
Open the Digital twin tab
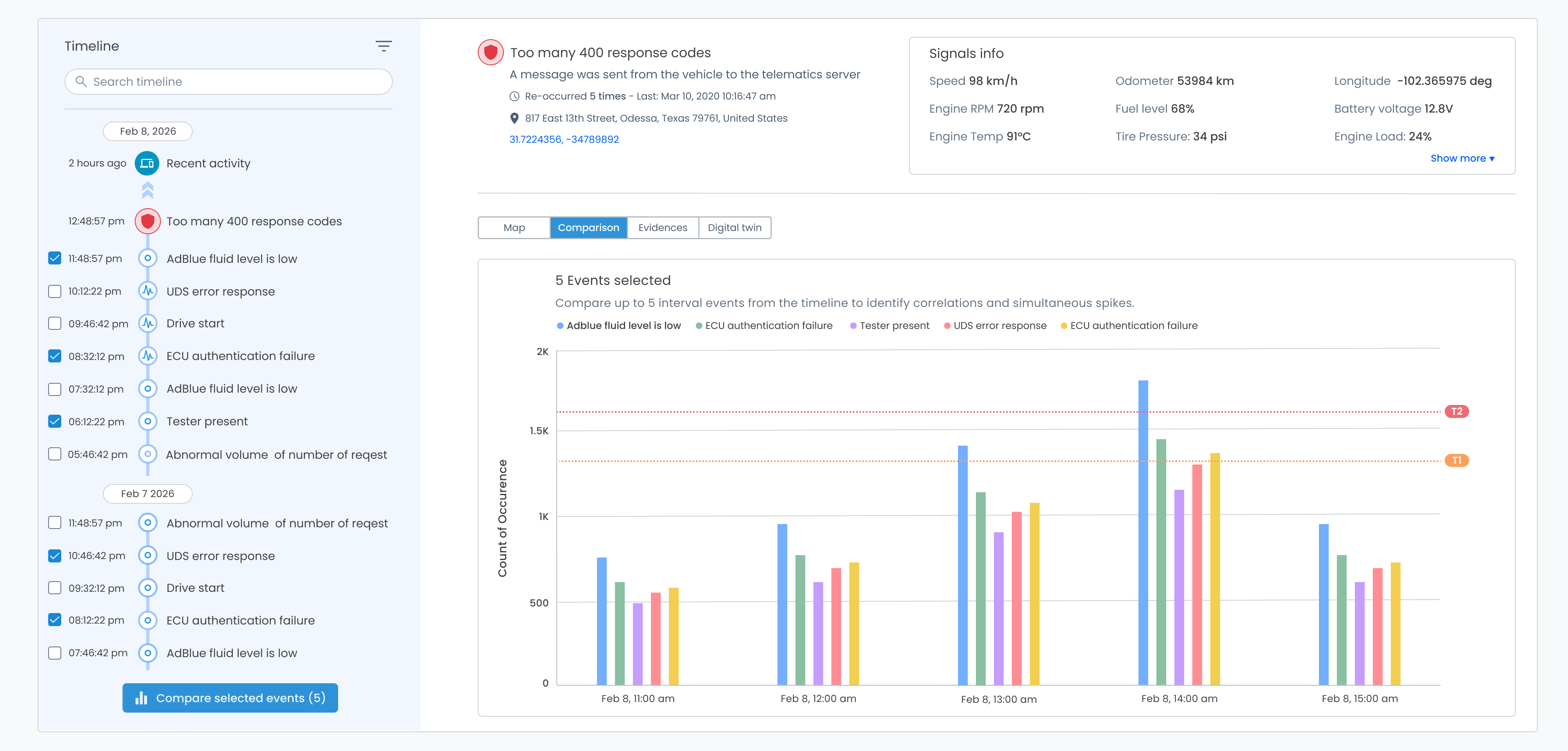click(735, 228)
